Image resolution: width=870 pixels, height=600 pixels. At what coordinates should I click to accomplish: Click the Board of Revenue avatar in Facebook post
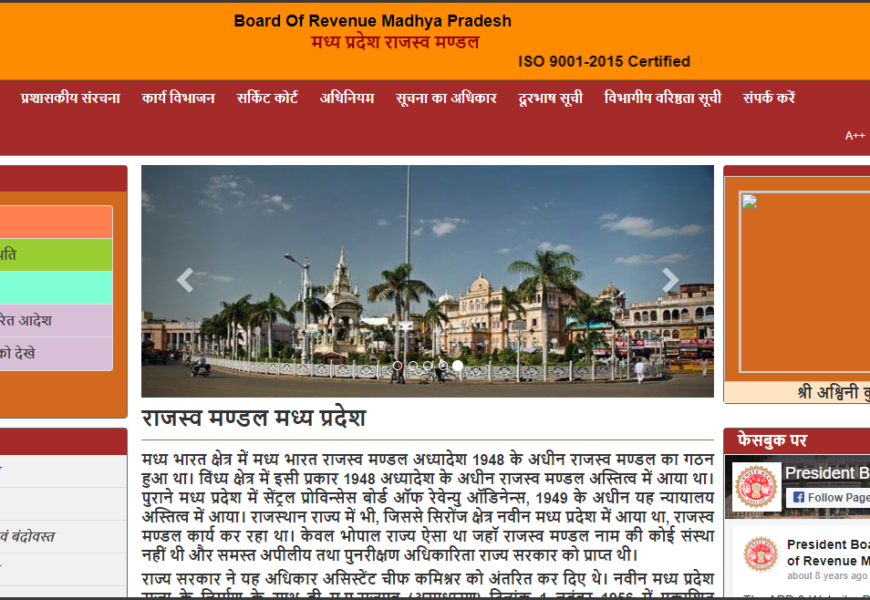[x=761, y=553]
